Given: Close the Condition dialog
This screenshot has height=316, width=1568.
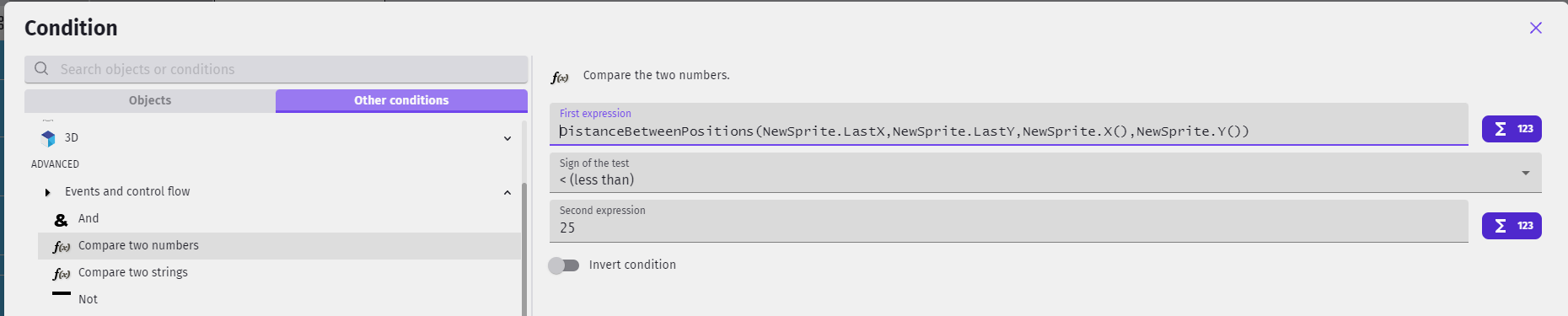Looking at the screenshot, I should 1536,28.
